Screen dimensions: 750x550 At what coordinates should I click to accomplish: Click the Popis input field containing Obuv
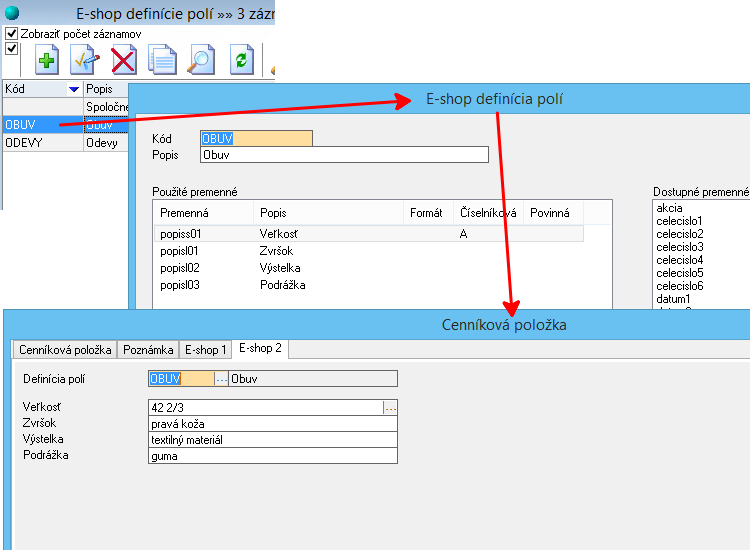click(344, 155)
